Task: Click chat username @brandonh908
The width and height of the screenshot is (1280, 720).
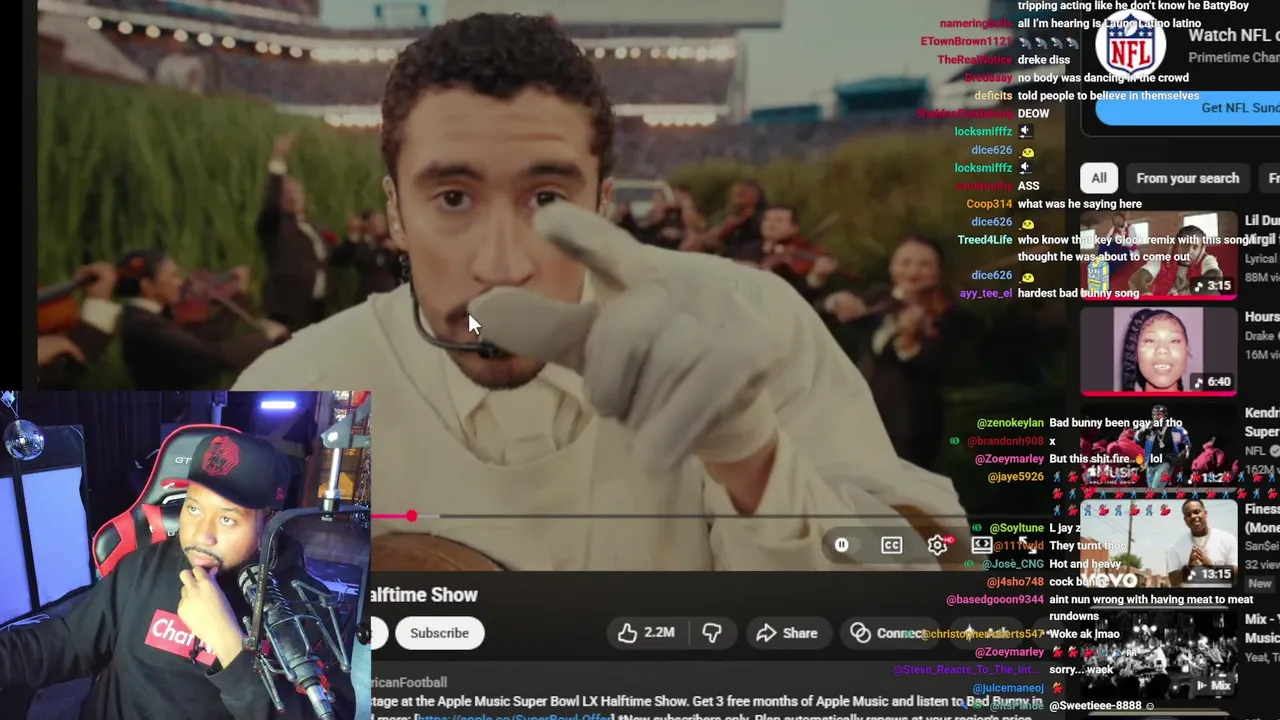Action: 1003,441
